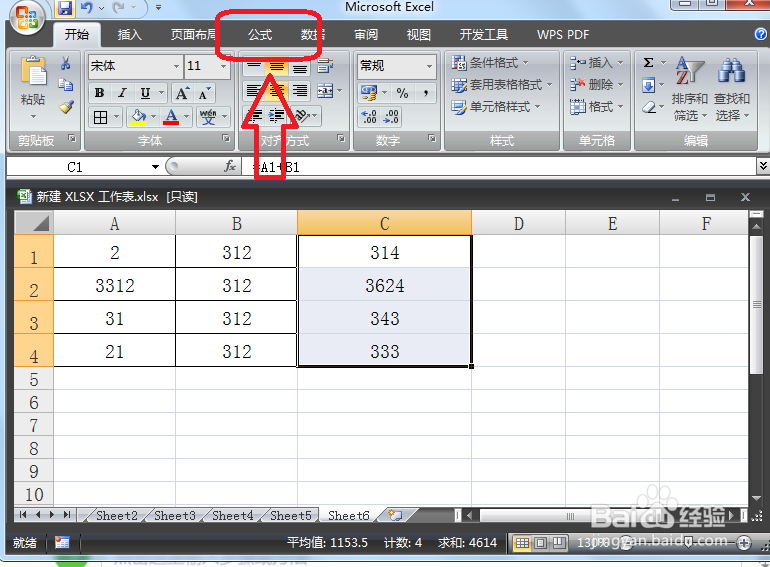Open the font name dropdown 宋体
Image resolution: width=770 pixels, height=567 pixels.
click(177, 66)
